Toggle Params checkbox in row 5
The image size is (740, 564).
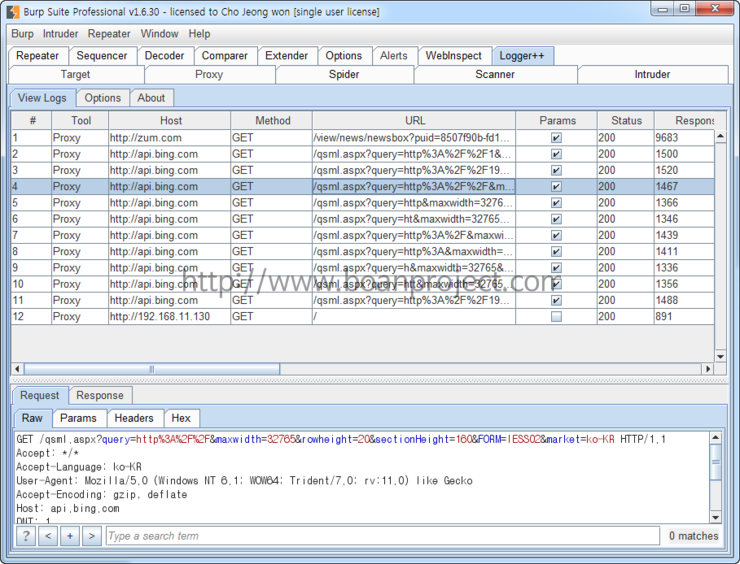(x=556, y=203)
